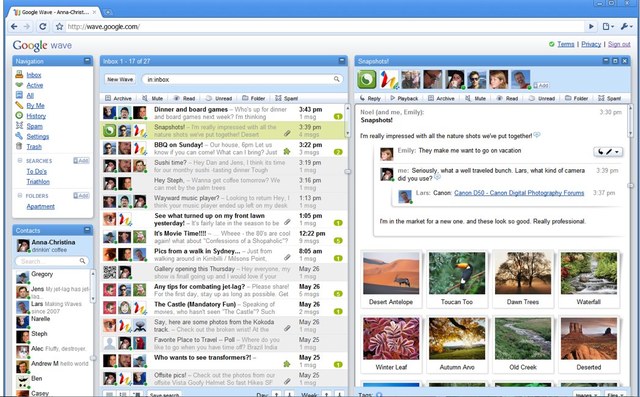Image resolution: width=640 pixels, height=397 pixels.
Task: Mute the selected wave from inbox toolbar
Action: 152,98
